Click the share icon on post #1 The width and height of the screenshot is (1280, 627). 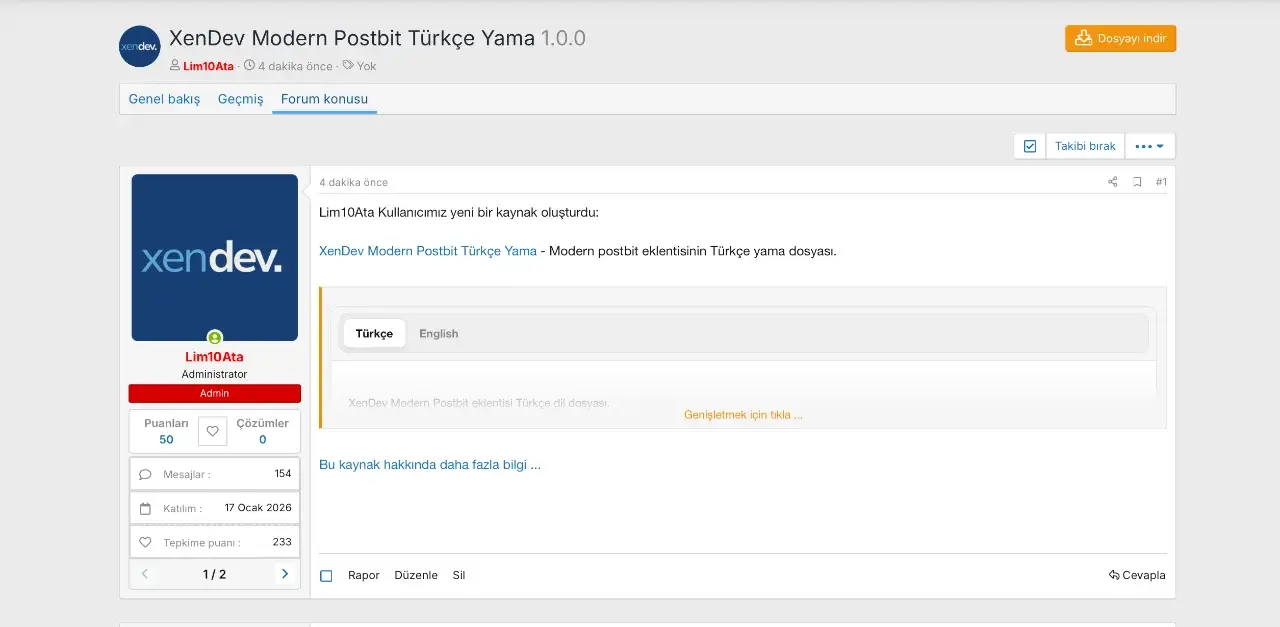point(1112,182)
